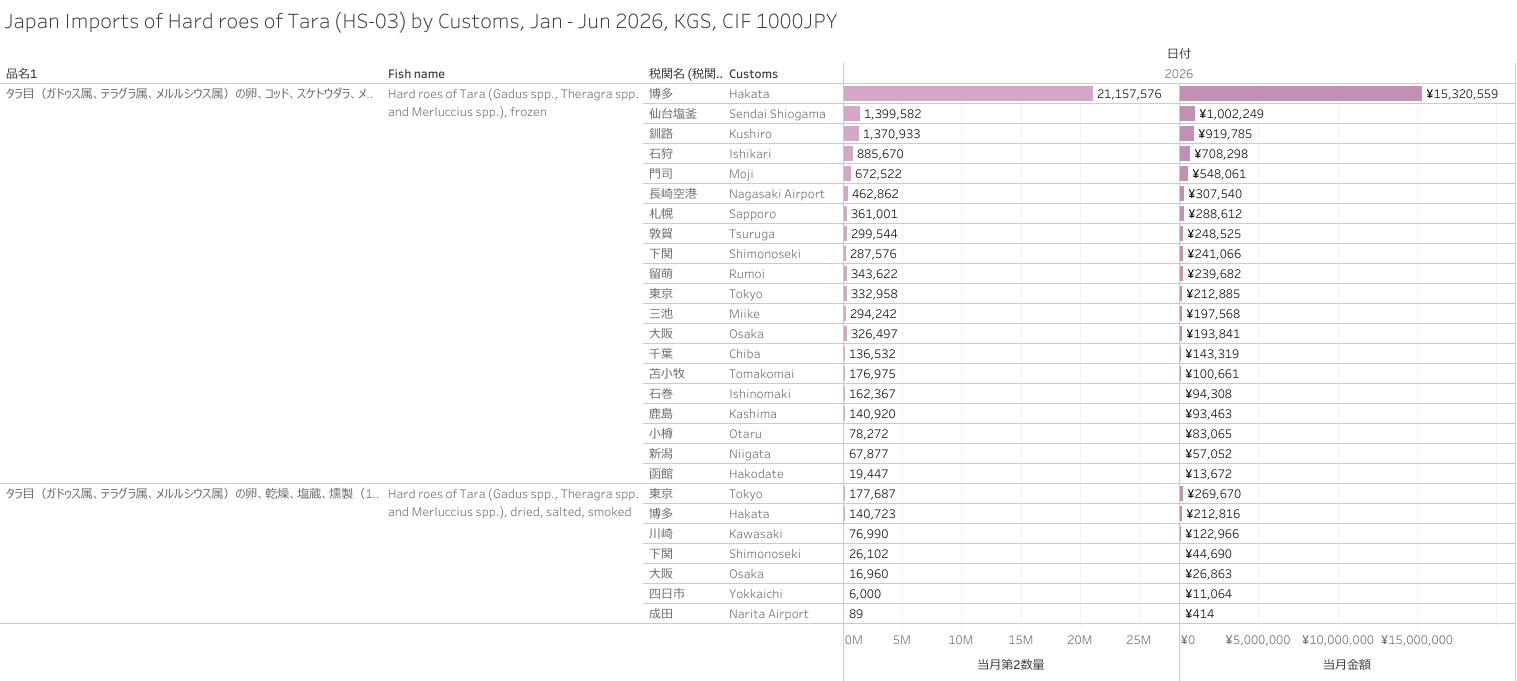
Task: Click the Hakata quantity bar showing 21,157,576
Action: (968, 93)
